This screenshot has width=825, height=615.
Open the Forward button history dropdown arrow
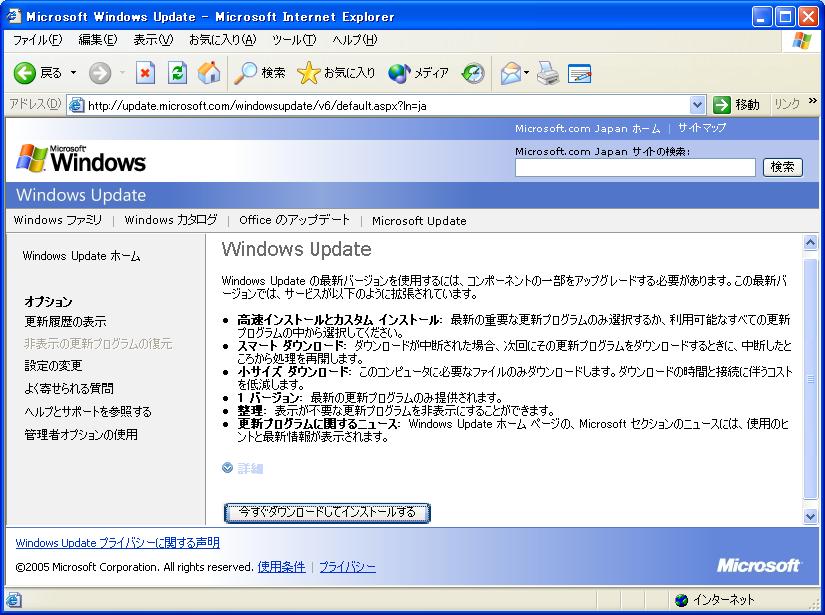(122, 73)
